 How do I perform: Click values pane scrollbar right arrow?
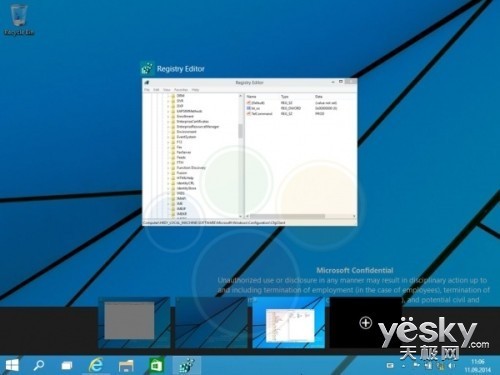pos(354,216)
